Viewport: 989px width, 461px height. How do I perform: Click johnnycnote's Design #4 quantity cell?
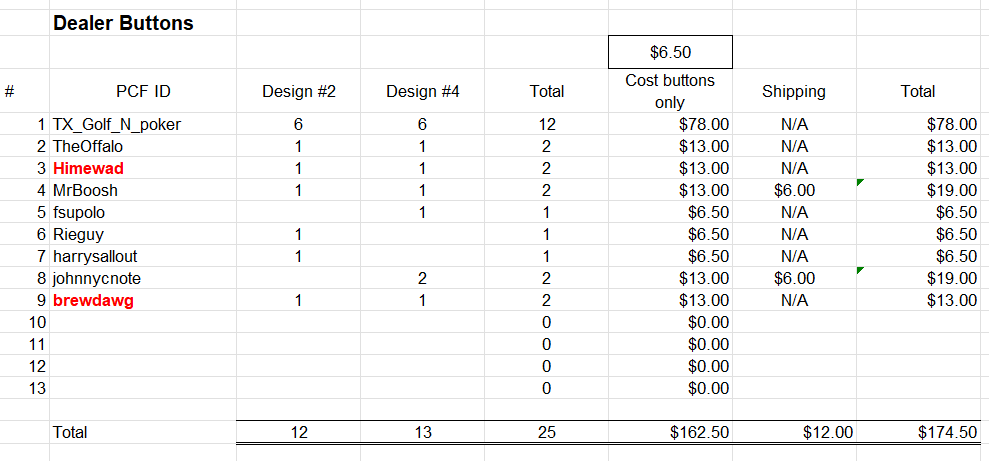tap(422, 278)
